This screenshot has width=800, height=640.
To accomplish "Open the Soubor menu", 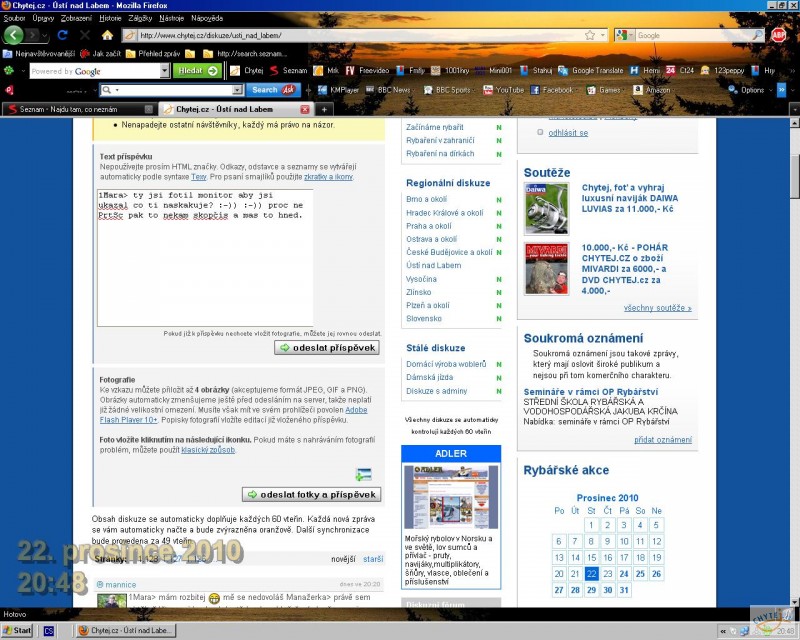I will click(14, 18).
